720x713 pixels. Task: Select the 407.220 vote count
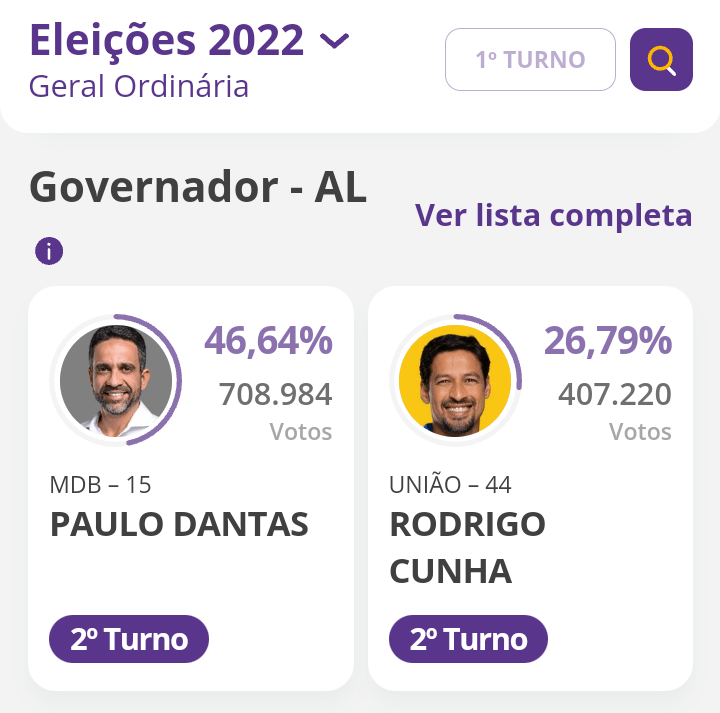click(615, 394)
